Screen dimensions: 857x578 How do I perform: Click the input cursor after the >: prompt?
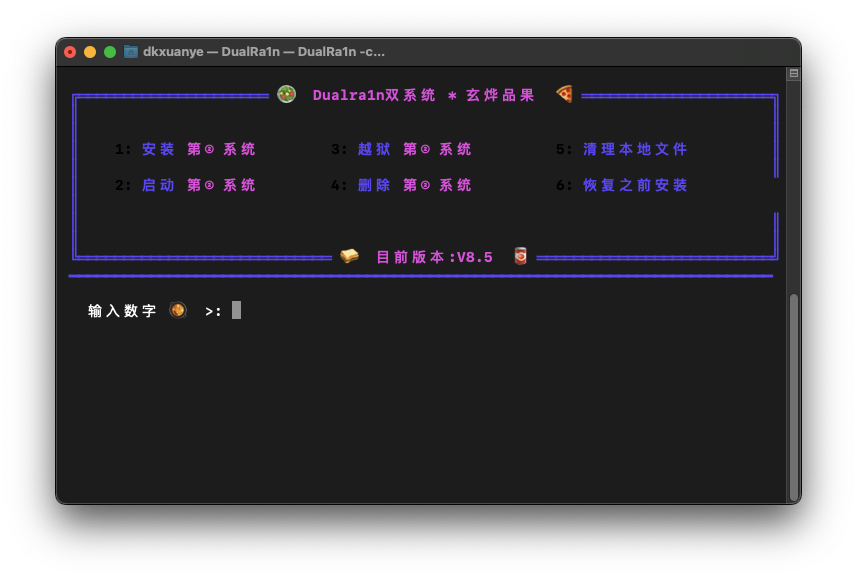point(237,310)
